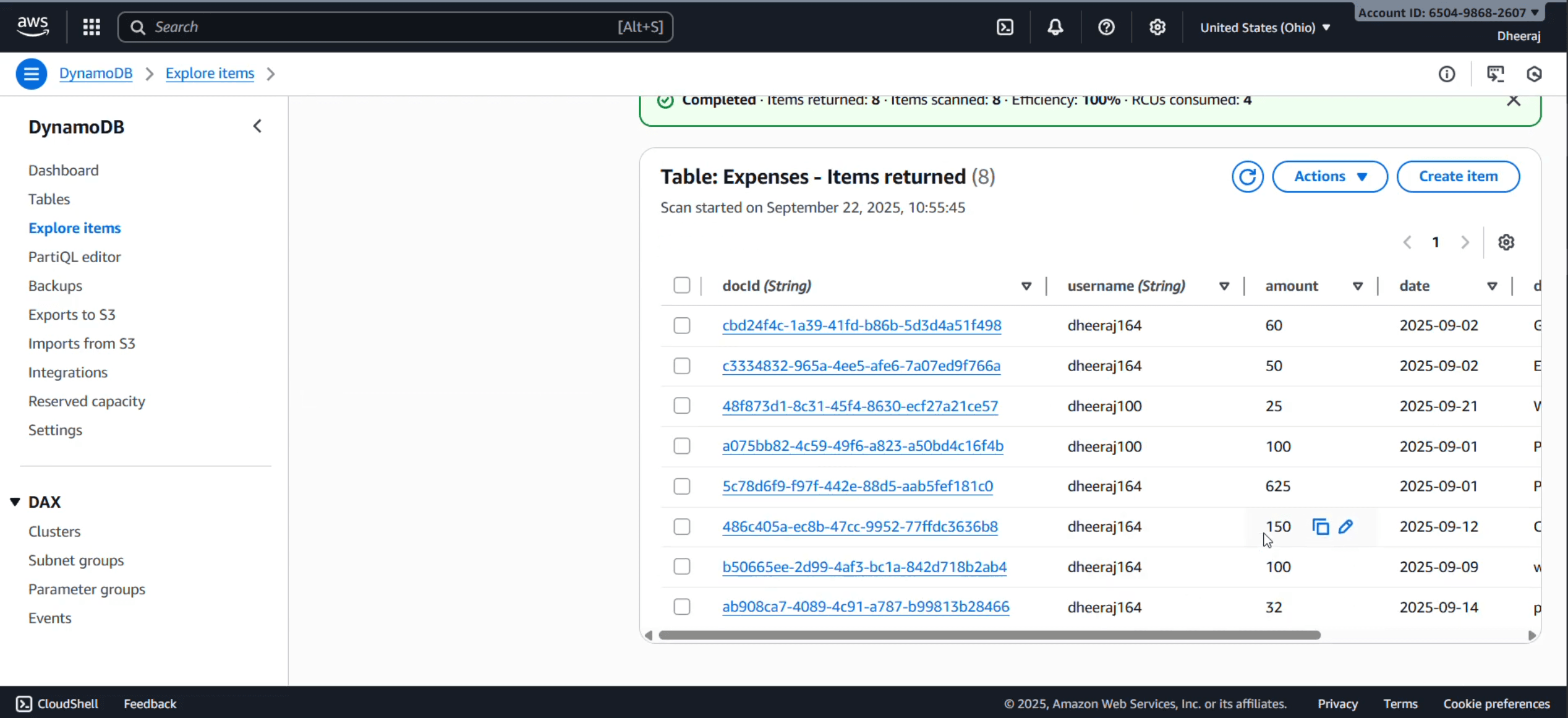This screenshot has height=718, width=1568.
Task: Open item 5c78d6f9-f97f-442e-88d5-aab5fef181c0
Action: pos(858,487)
